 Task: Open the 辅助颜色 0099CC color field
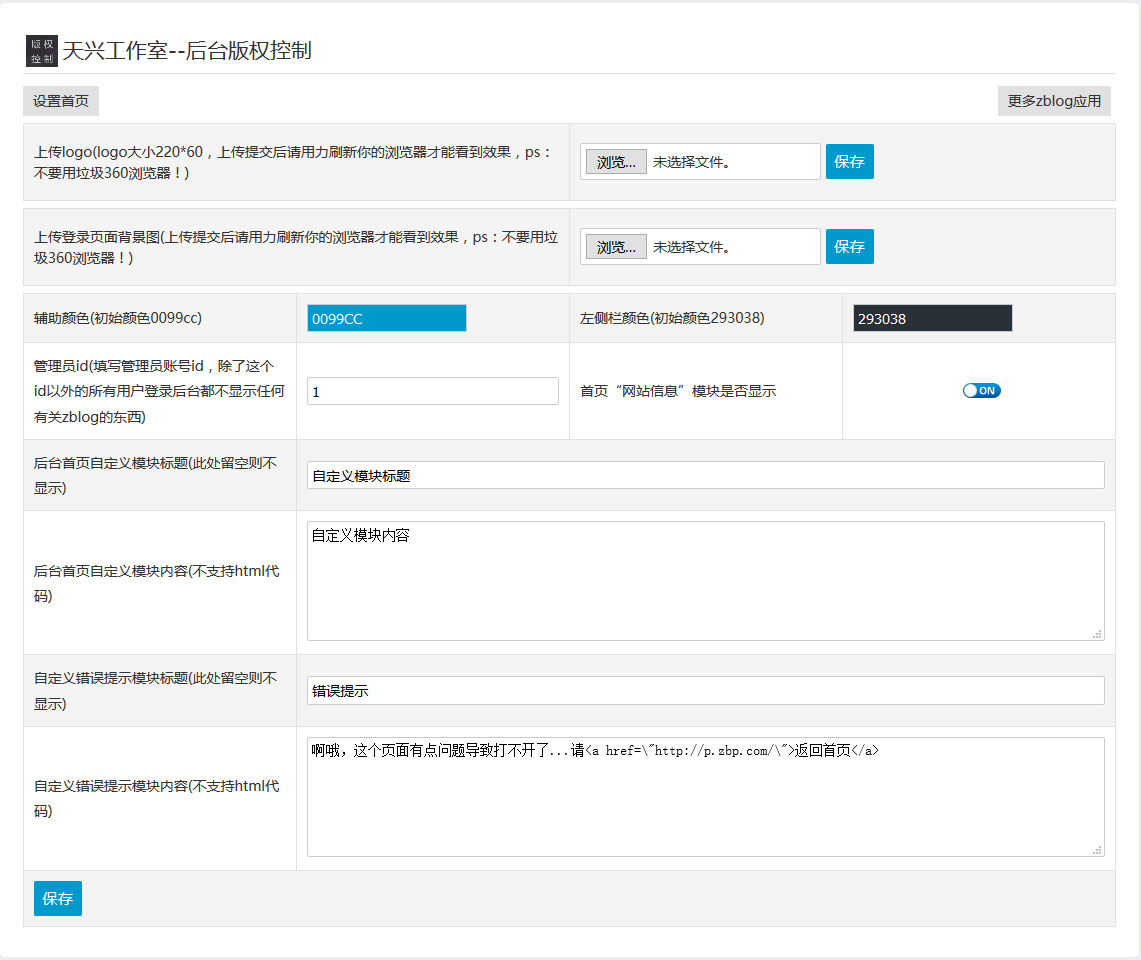(x=386, y=318)
